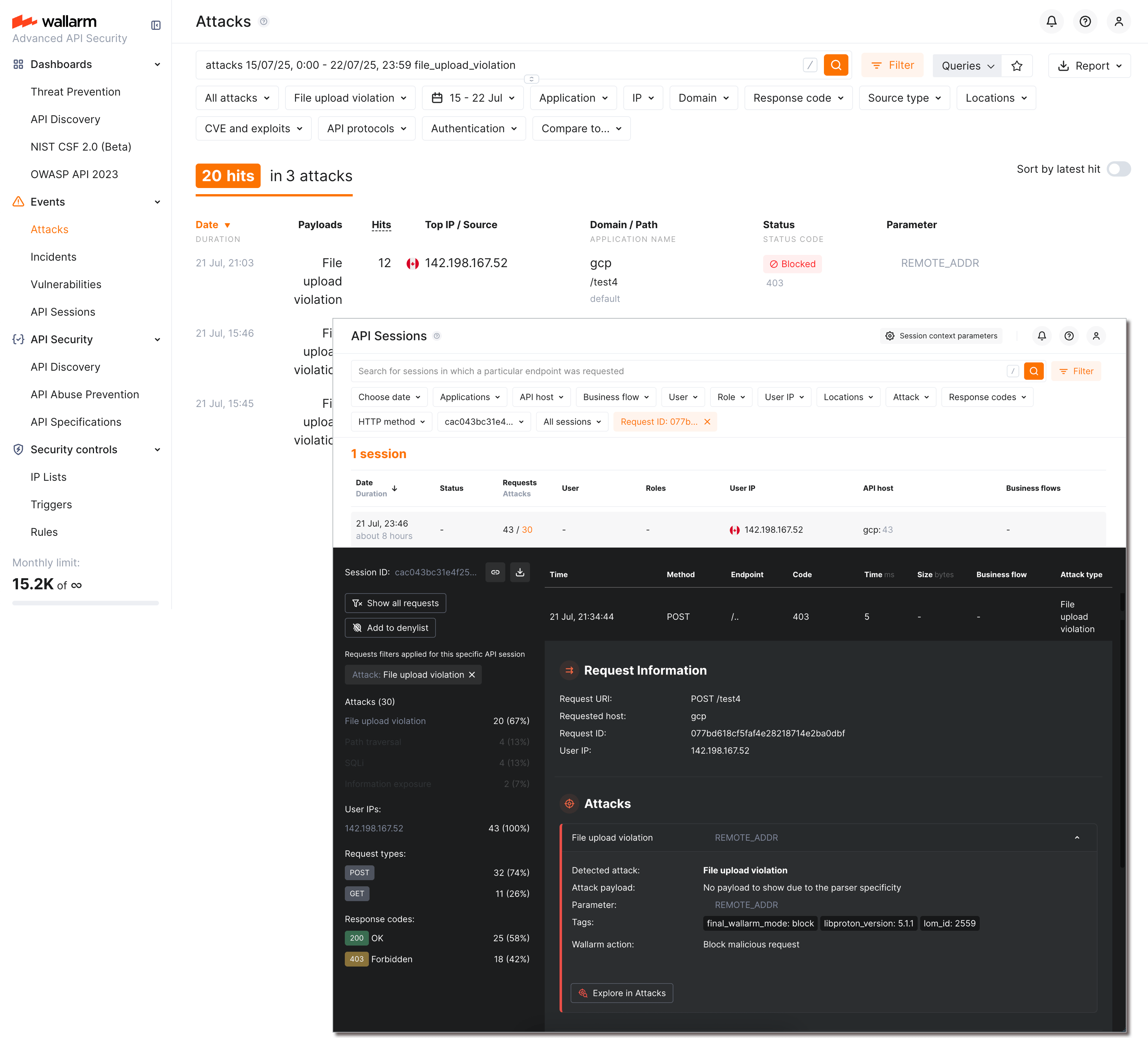This screenshot has height=1038, width=1148.
Task: Click the orange search button in Attacks
Action: click(x=835, y=65)
